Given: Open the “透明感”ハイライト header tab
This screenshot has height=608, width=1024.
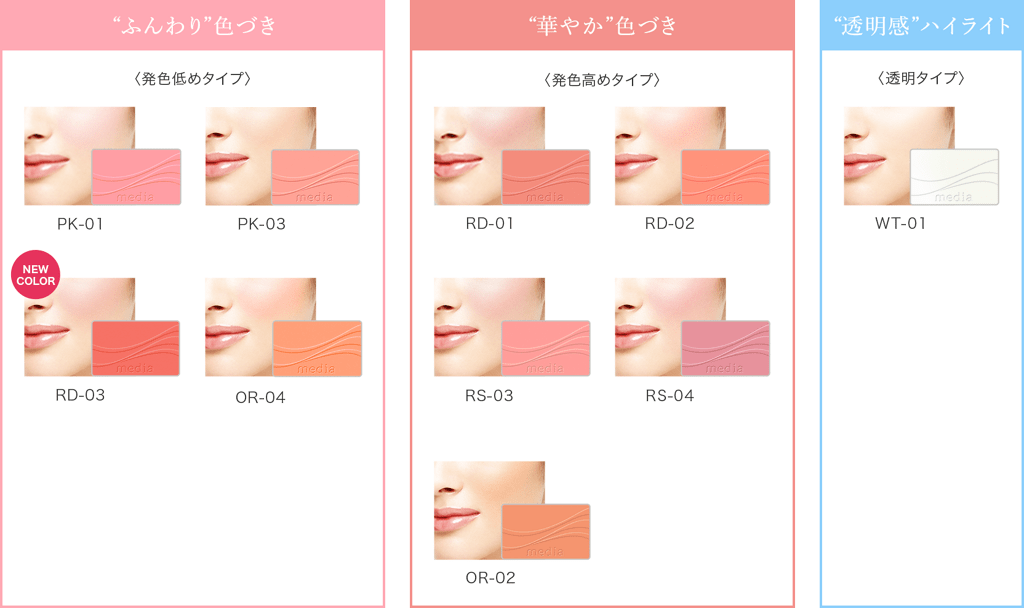Looking at the screenshot, I should point(922,25).
